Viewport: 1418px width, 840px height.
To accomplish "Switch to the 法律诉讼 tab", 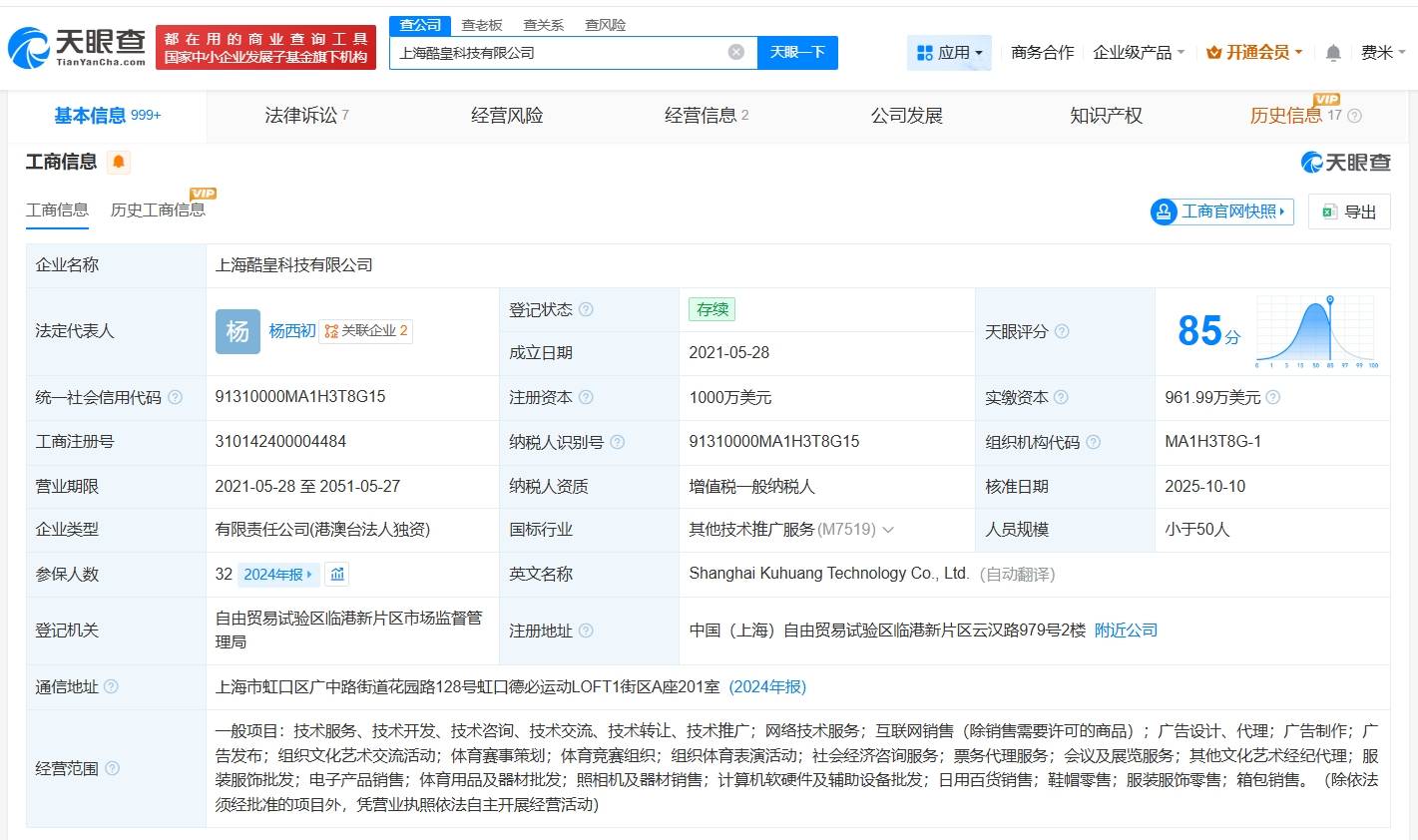I will [x=306, y=116].
